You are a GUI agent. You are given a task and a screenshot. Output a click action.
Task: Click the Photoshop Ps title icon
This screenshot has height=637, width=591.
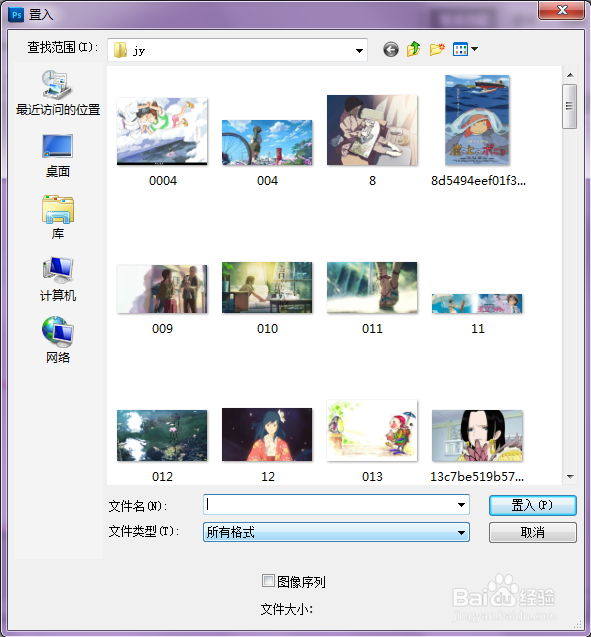pyautogui.click(x=16, y=15)
